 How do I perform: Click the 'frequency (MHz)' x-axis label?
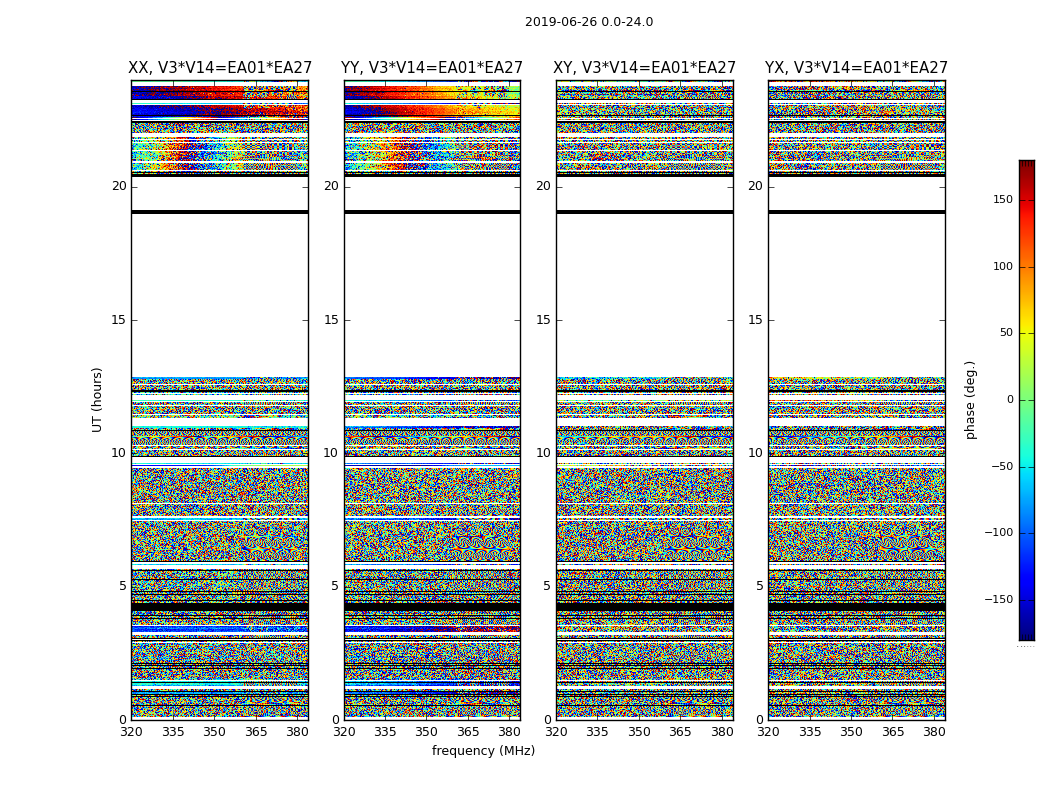[x=483, y=750]
